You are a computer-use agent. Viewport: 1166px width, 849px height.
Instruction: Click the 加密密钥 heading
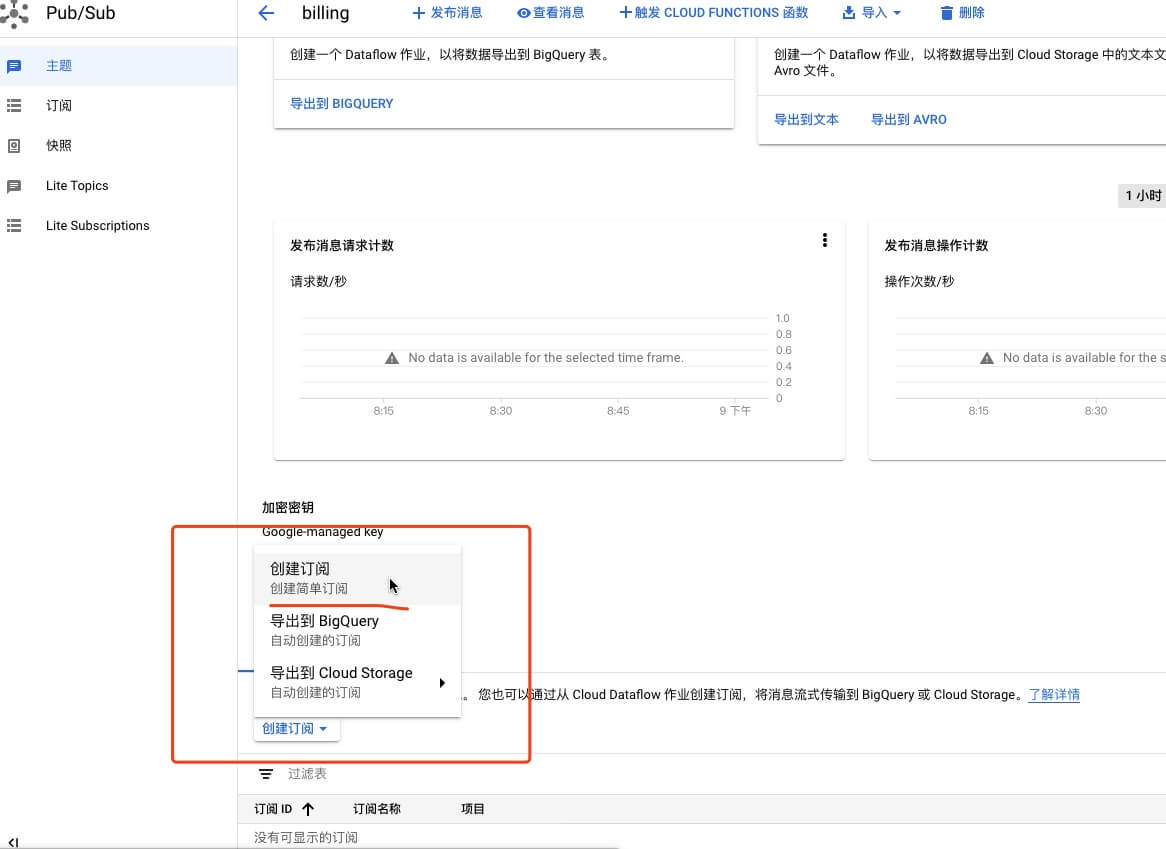[x=288, y=507]
